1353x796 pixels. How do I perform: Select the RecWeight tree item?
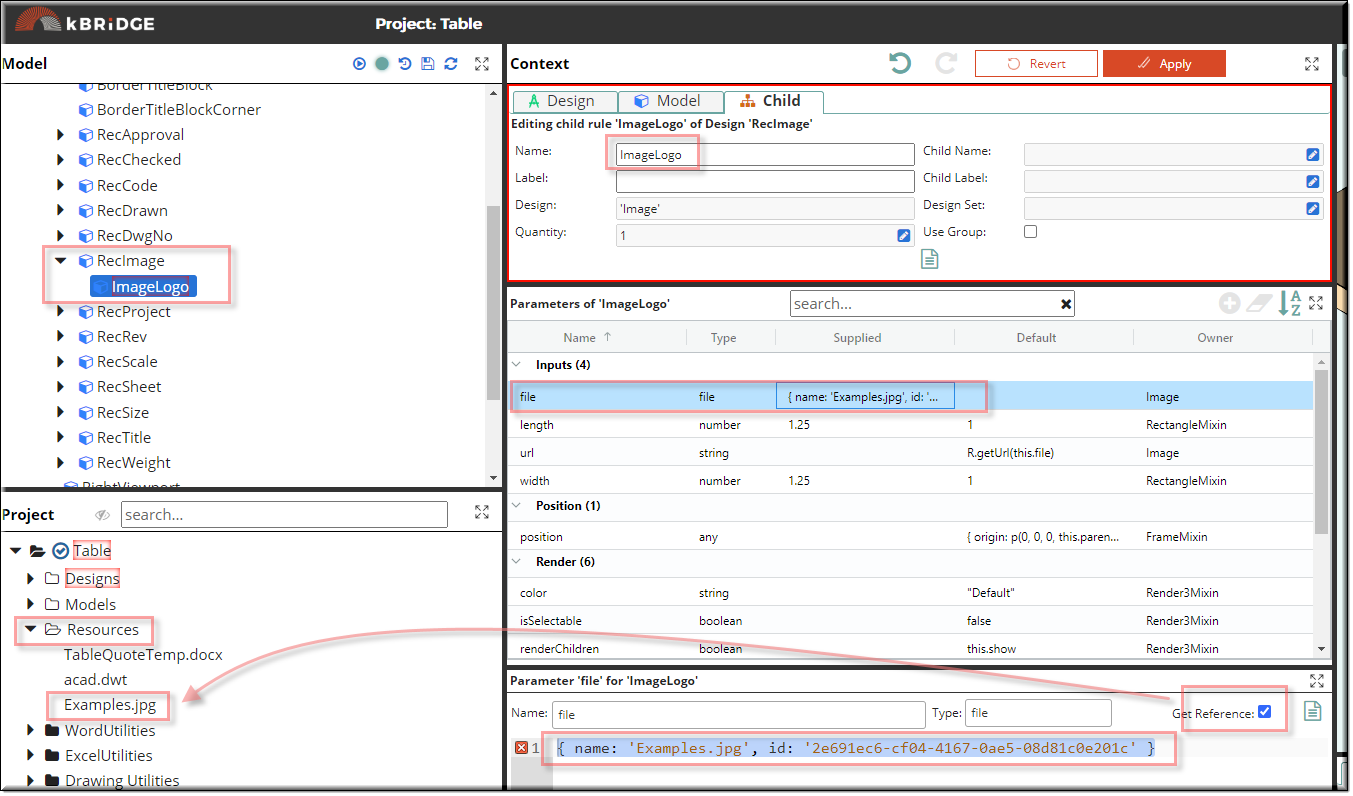(x=134, y=463)
